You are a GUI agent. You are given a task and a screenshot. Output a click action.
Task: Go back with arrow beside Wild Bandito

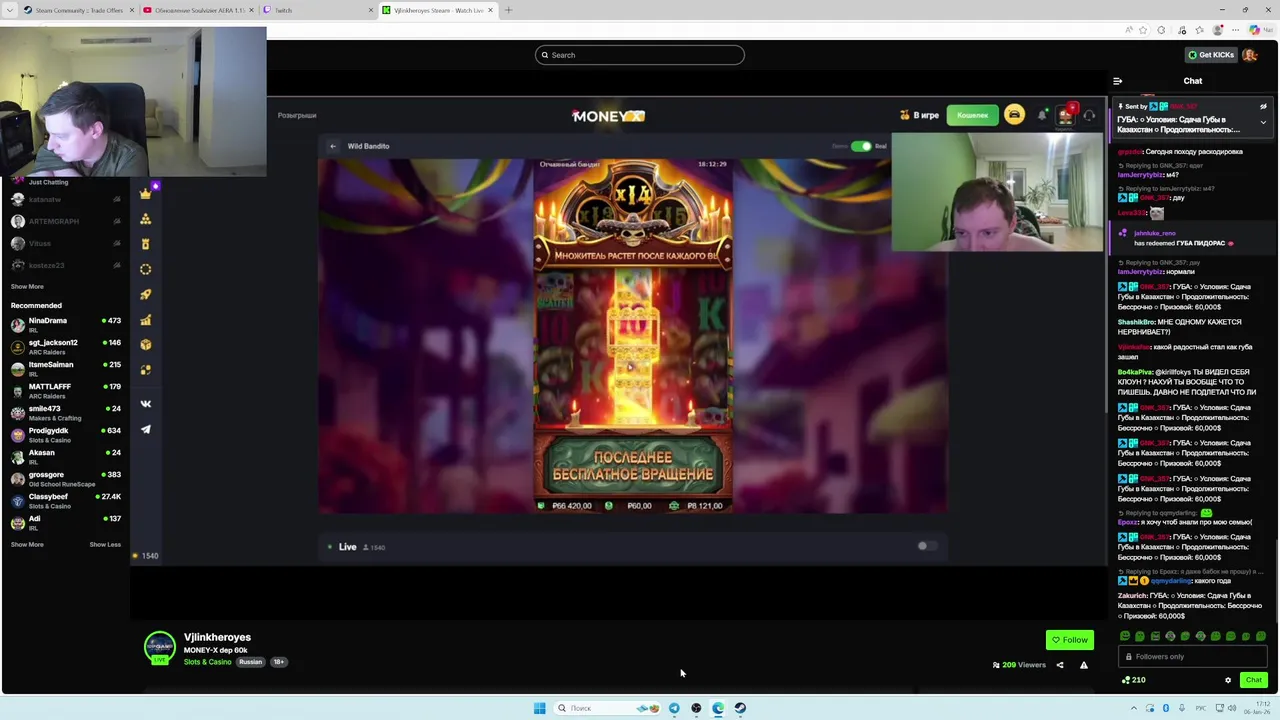(333, 146)
